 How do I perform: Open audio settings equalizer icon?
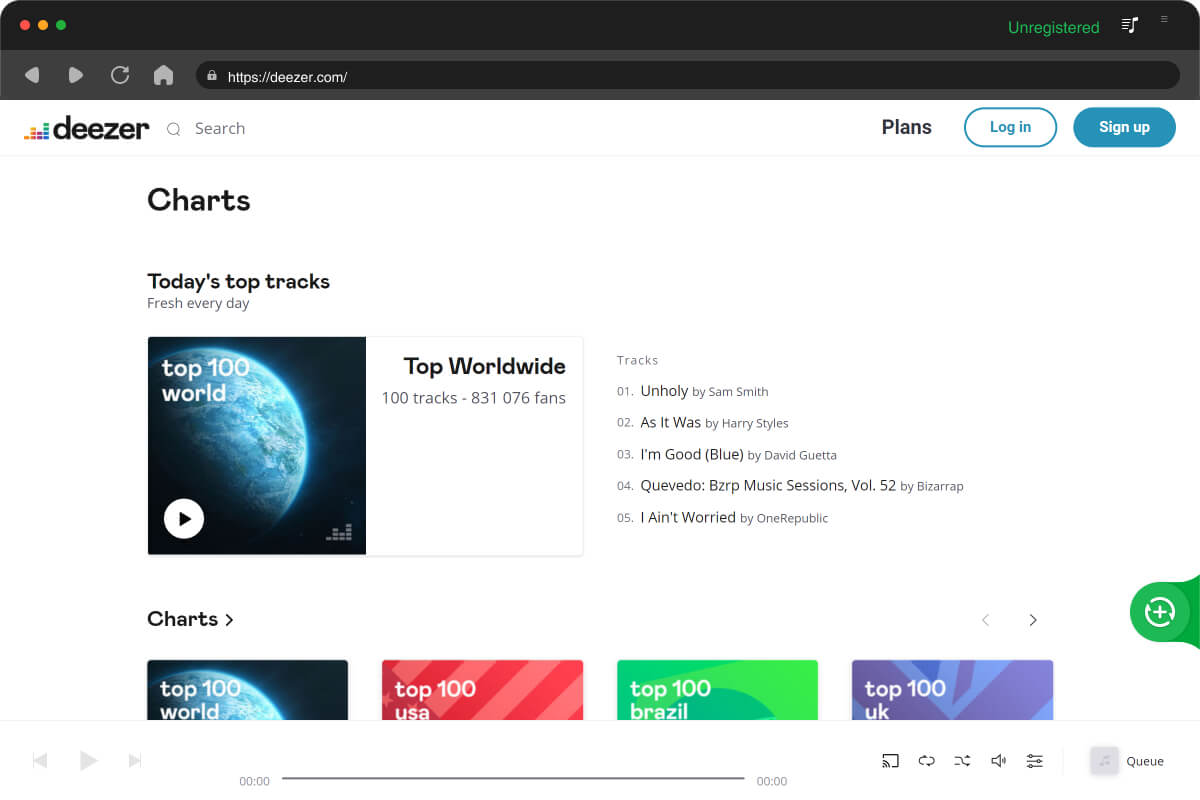pos(1034,760)
